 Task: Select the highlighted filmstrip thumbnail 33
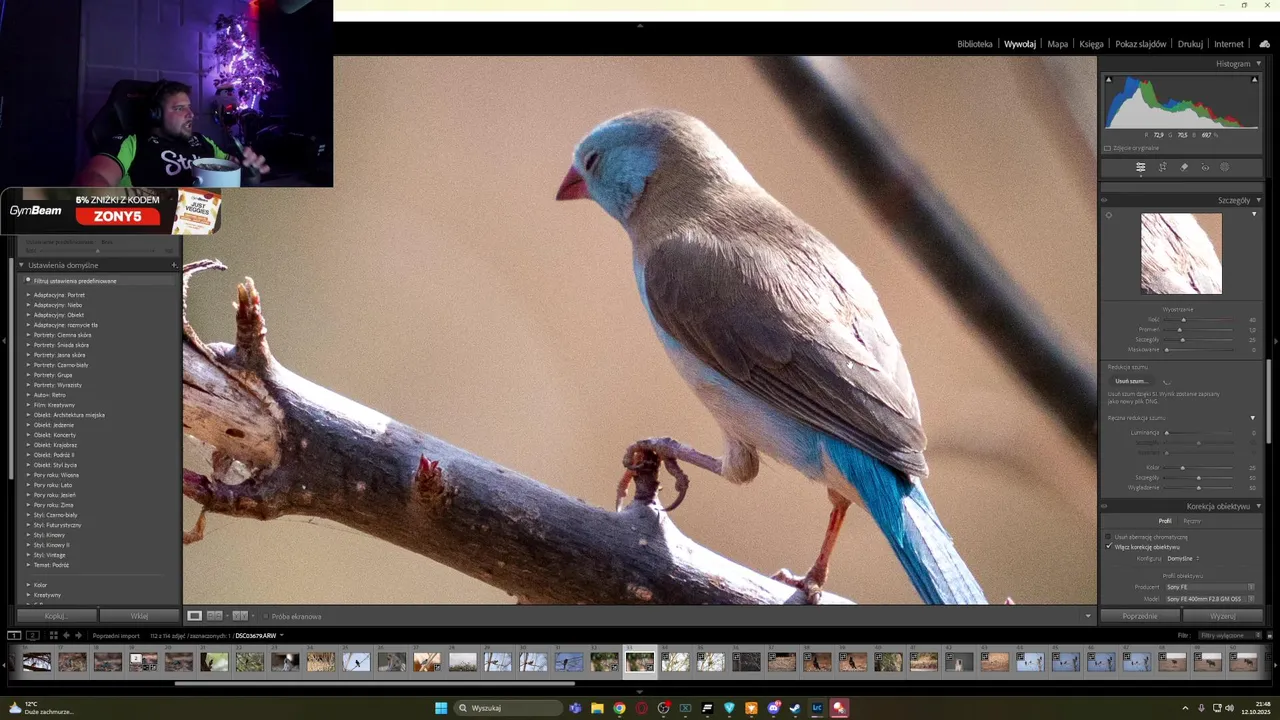click(x=640, y=661)
